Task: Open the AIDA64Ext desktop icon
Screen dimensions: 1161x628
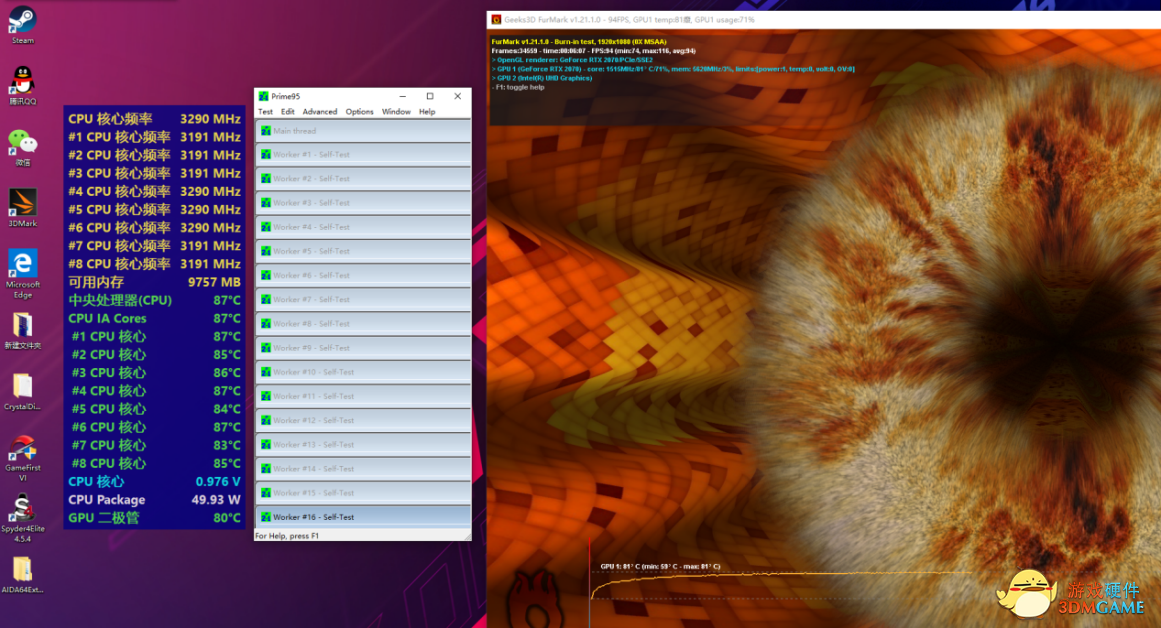Action: pyautogui.click(x=22, y=575)
